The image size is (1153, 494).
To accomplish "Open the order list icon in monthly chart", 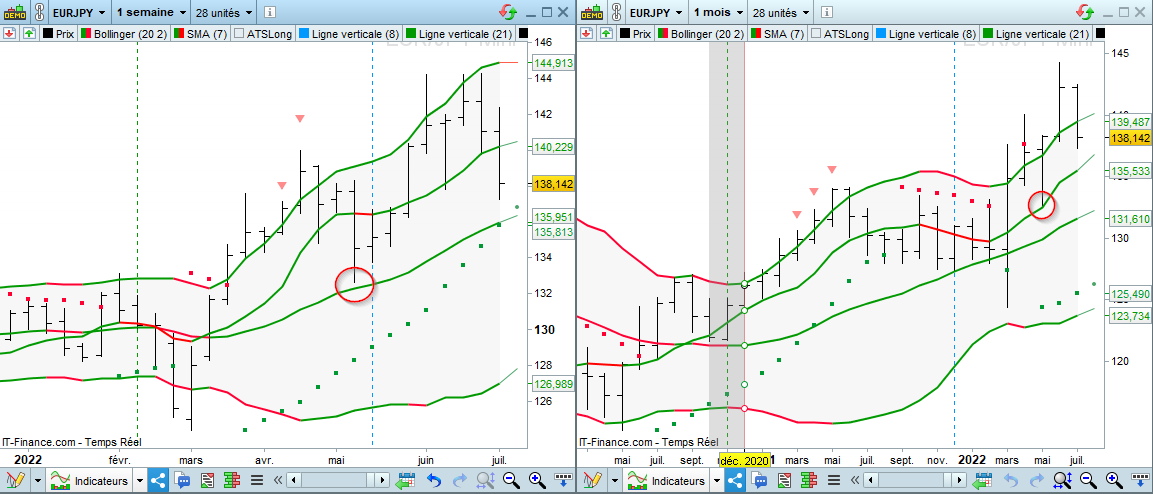I will pos(784,481).
